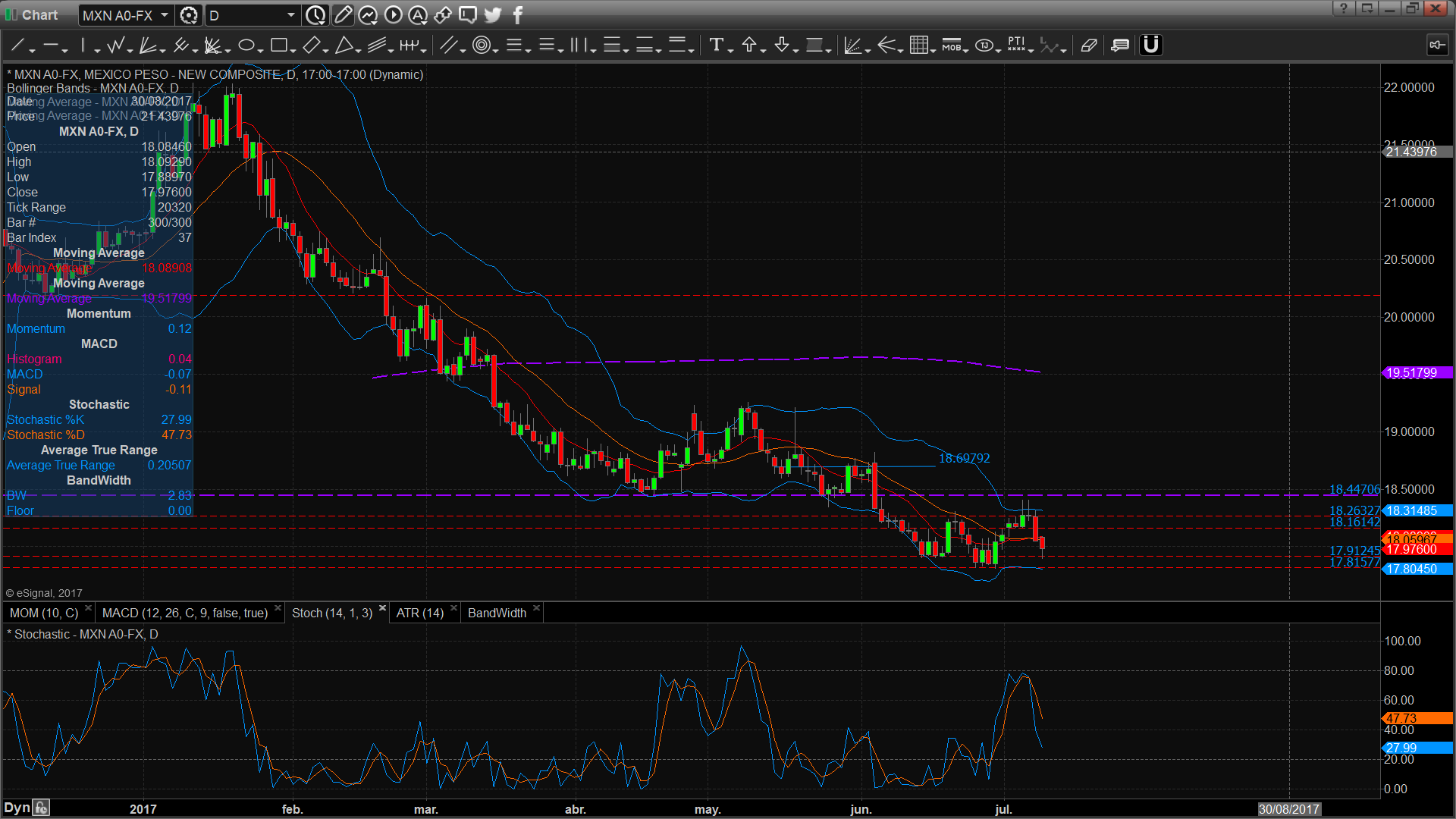This screenshot has height=819, width=1456.
Task: Select the horizontal line tool
Action: coord(50,45)
